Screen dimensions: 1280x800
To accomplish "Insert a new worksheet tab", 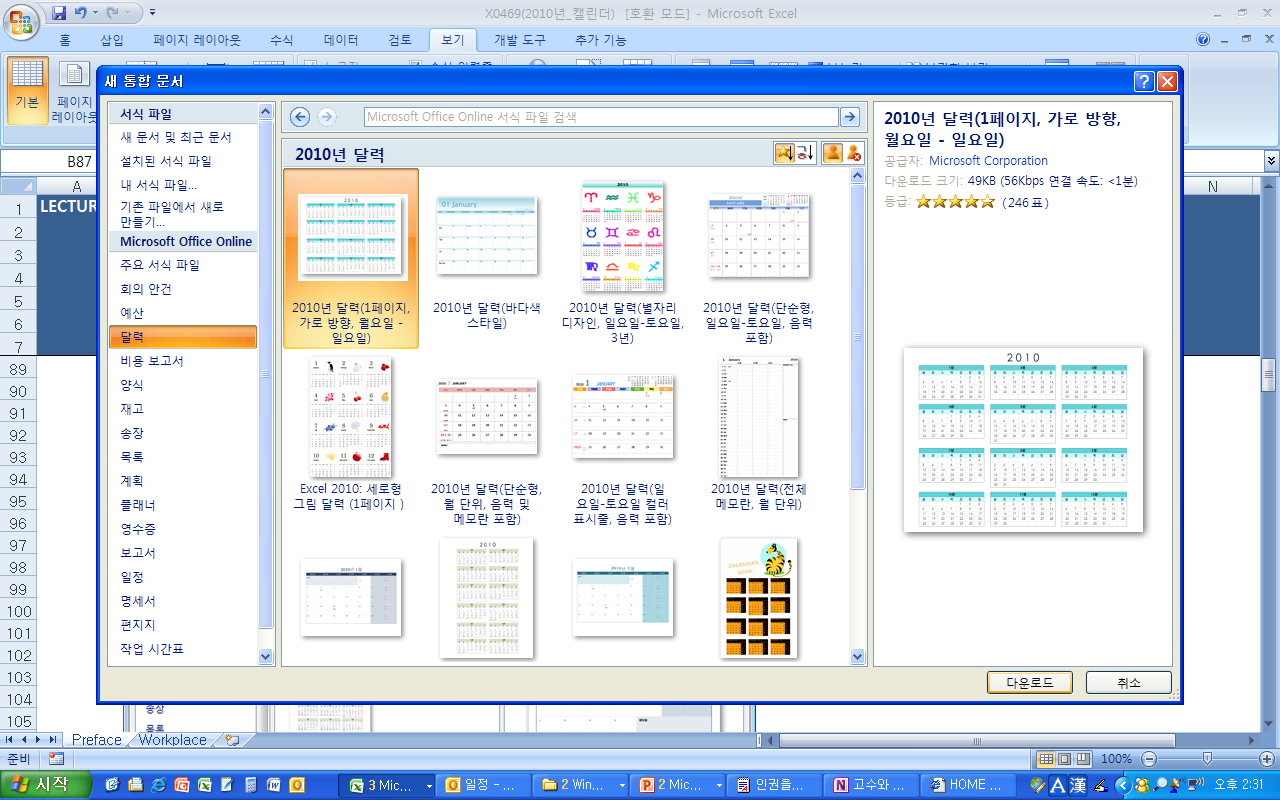I will [232, 740].
